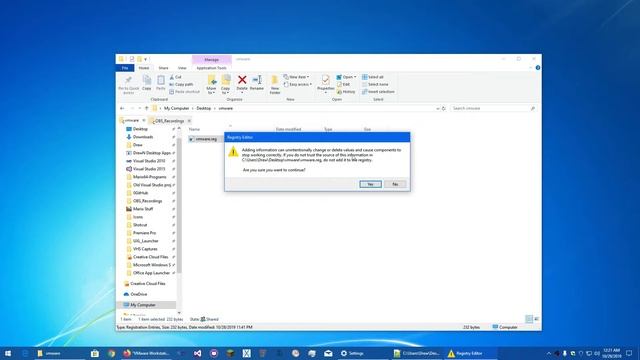The width and height of the screenshot is (640, 360).
Task: Switch to the View ribbon tab
Action: tap(182, 68)
